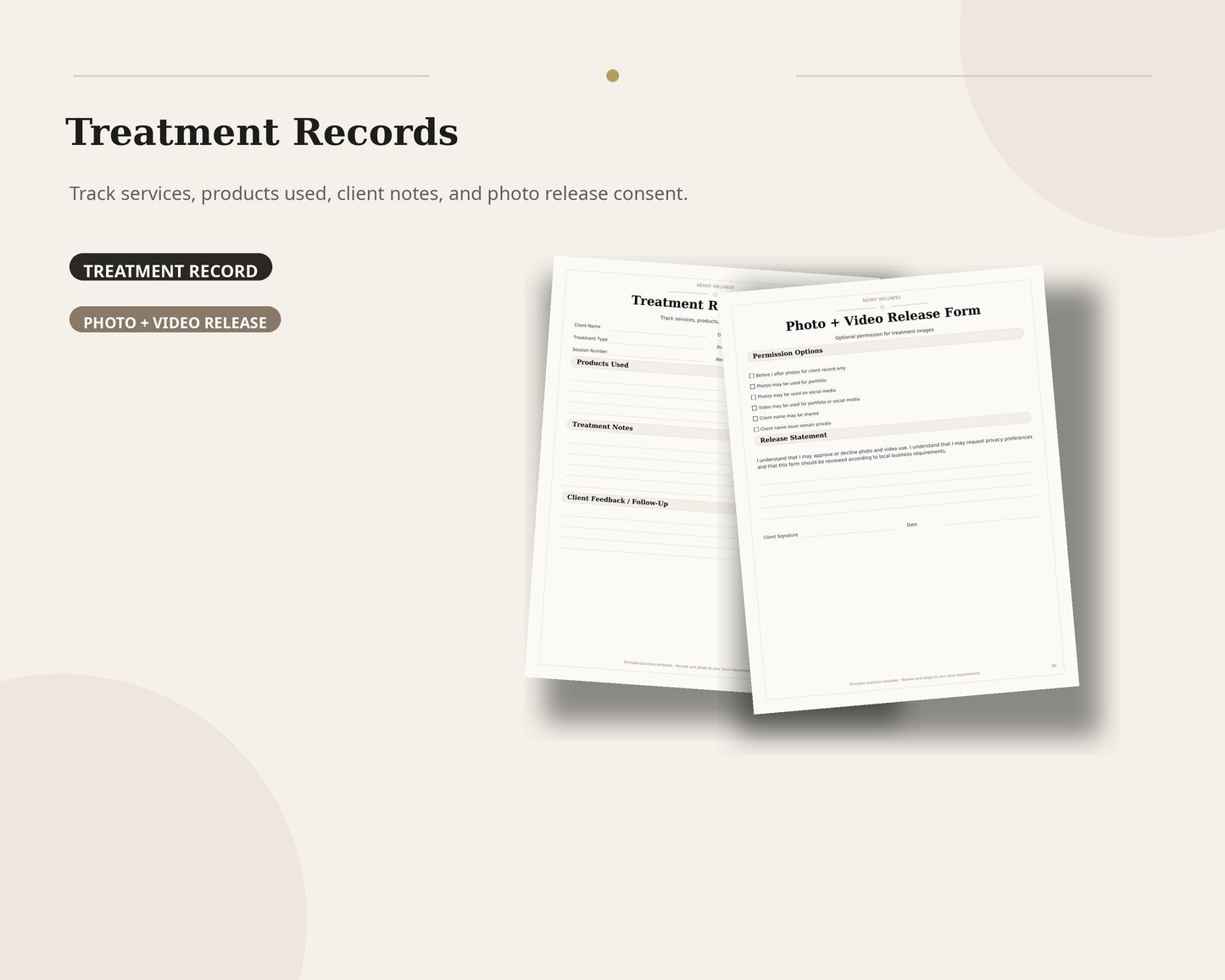The height and width of the screenshot is (980, 1225).
Task: Click 'Photo + Video Release Form' page title
Action: tap(883, 318)
